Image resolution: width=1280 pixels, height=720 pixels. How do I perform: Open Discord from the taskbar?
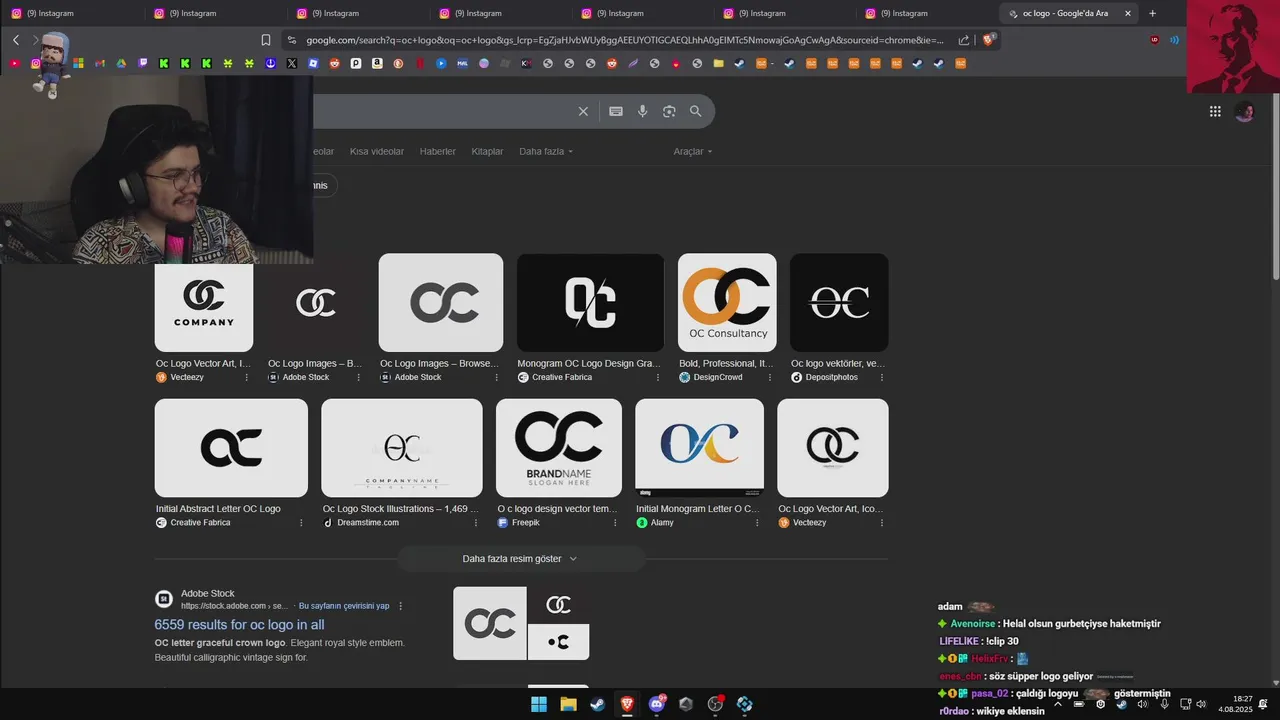657,704
